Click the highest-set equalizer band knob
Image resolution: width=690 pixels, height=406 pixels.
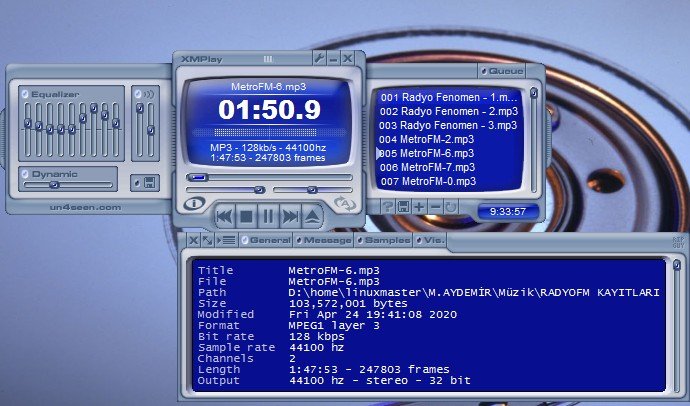coord(94,107)
